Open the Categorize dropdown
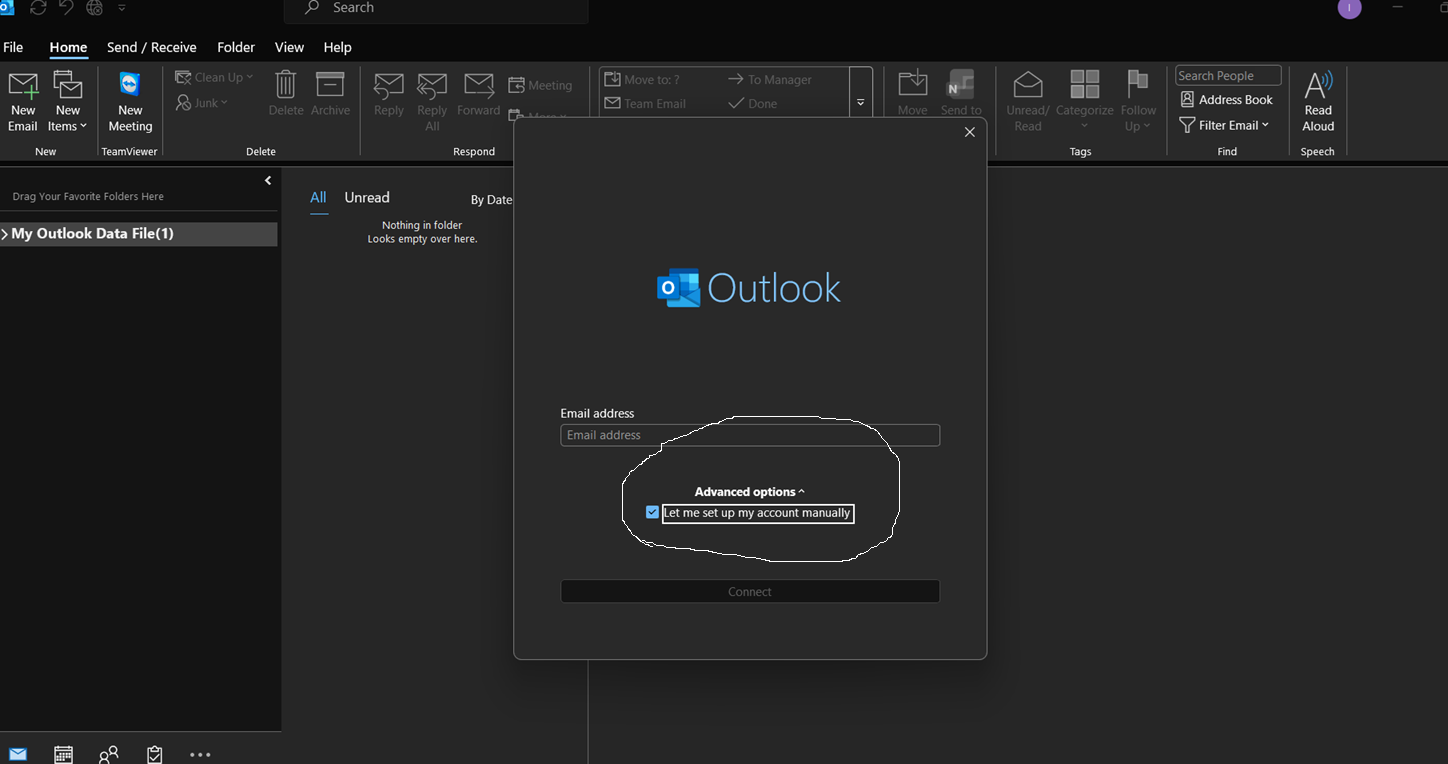Viewport: 1448px width, 764px height. (x=1085, y=101)
